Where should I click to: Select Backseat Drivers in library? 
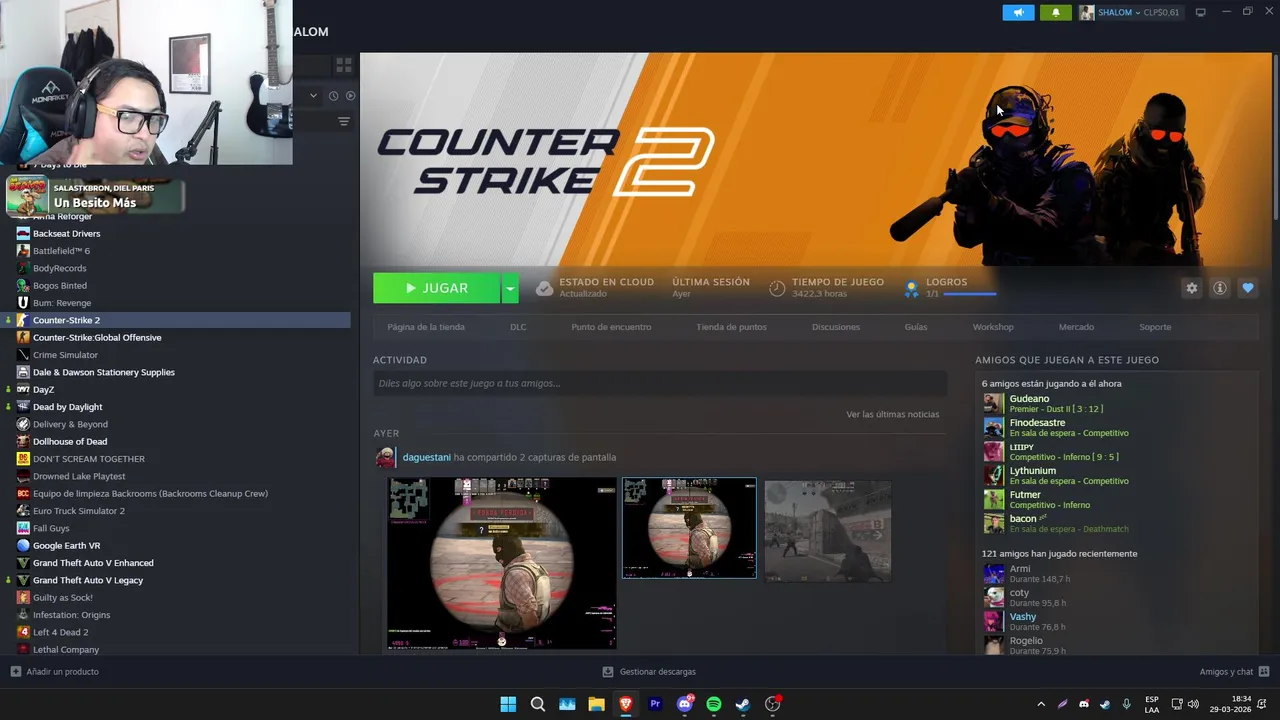point(66,233)
